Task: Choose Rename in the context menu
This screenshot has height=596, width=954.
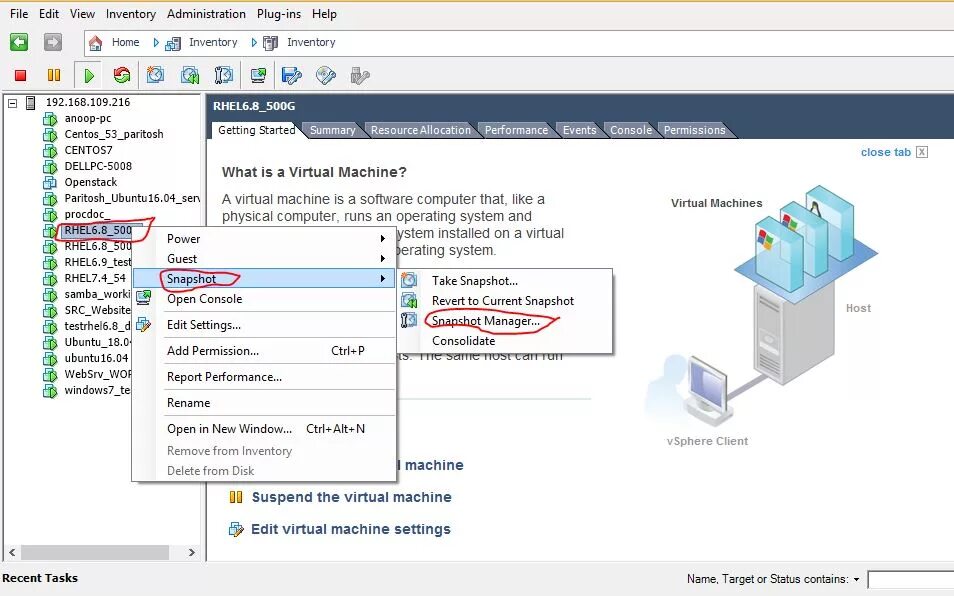Action: [189, 403]
